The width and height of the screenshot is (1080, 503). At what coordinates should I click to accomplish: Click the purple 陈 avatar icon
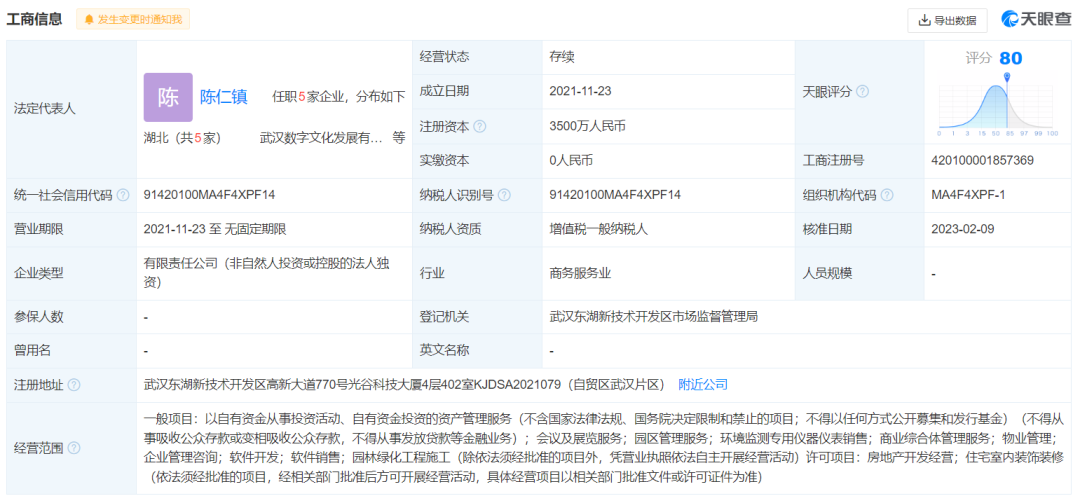(x=168, y=97)
